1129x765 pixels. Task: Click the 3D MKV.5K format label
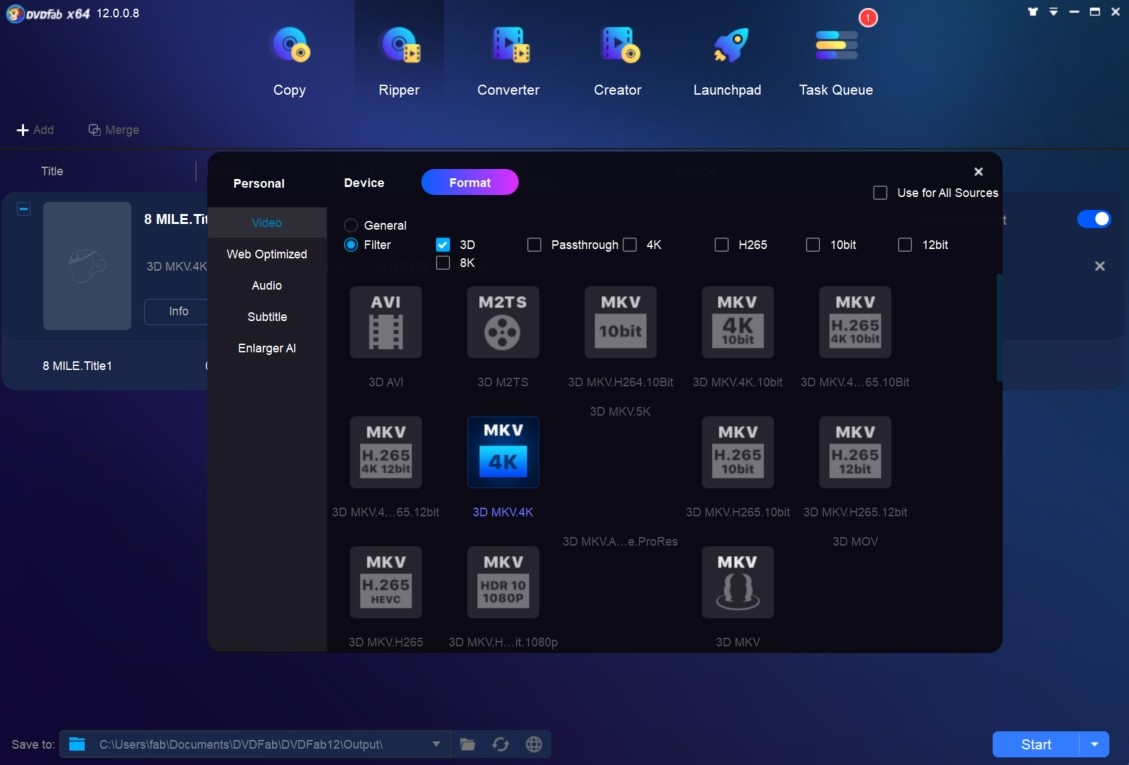(620, 411)
